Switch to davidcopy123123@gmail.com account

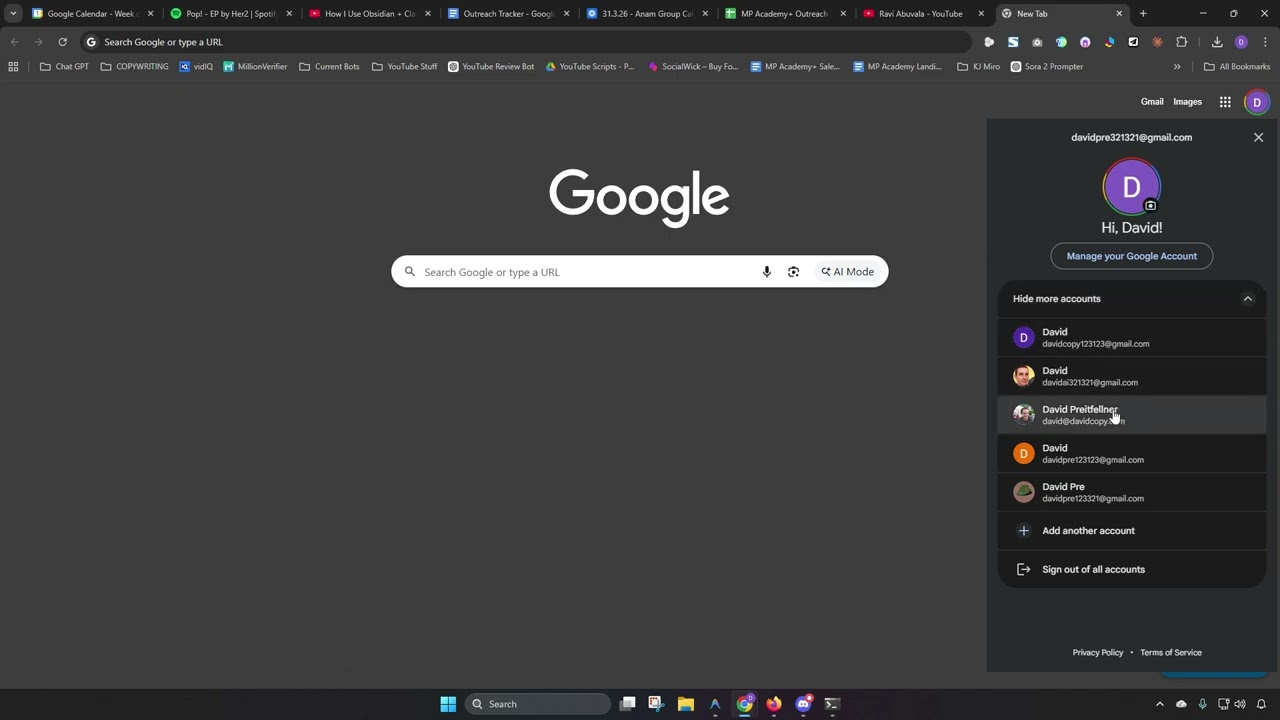click(1132, 338)
